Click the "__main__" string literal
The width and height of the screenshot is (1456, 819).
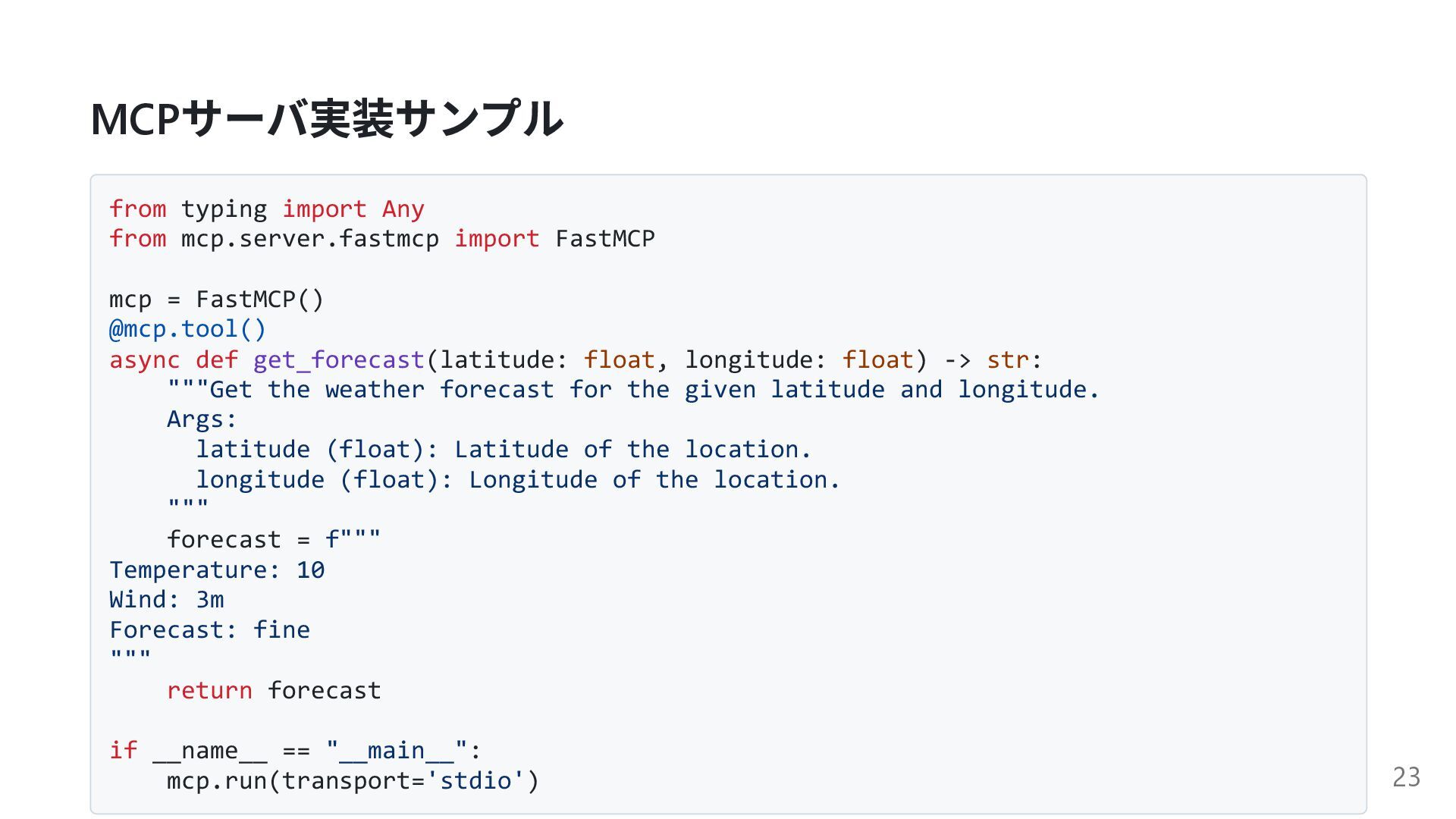(397, 751)
